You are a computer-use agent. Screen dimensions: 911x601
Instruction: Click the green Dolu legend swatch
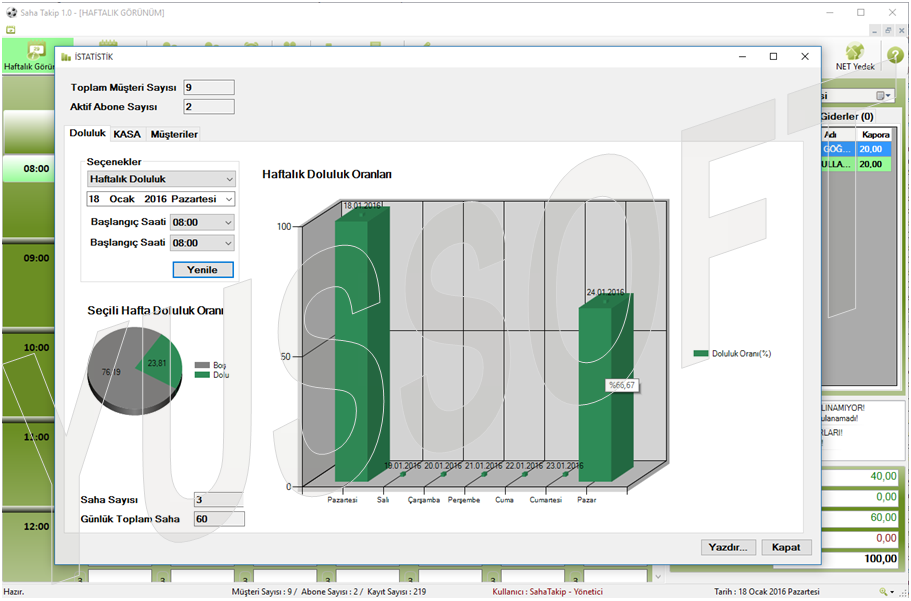pyautogui.click(x=202, y=375)
